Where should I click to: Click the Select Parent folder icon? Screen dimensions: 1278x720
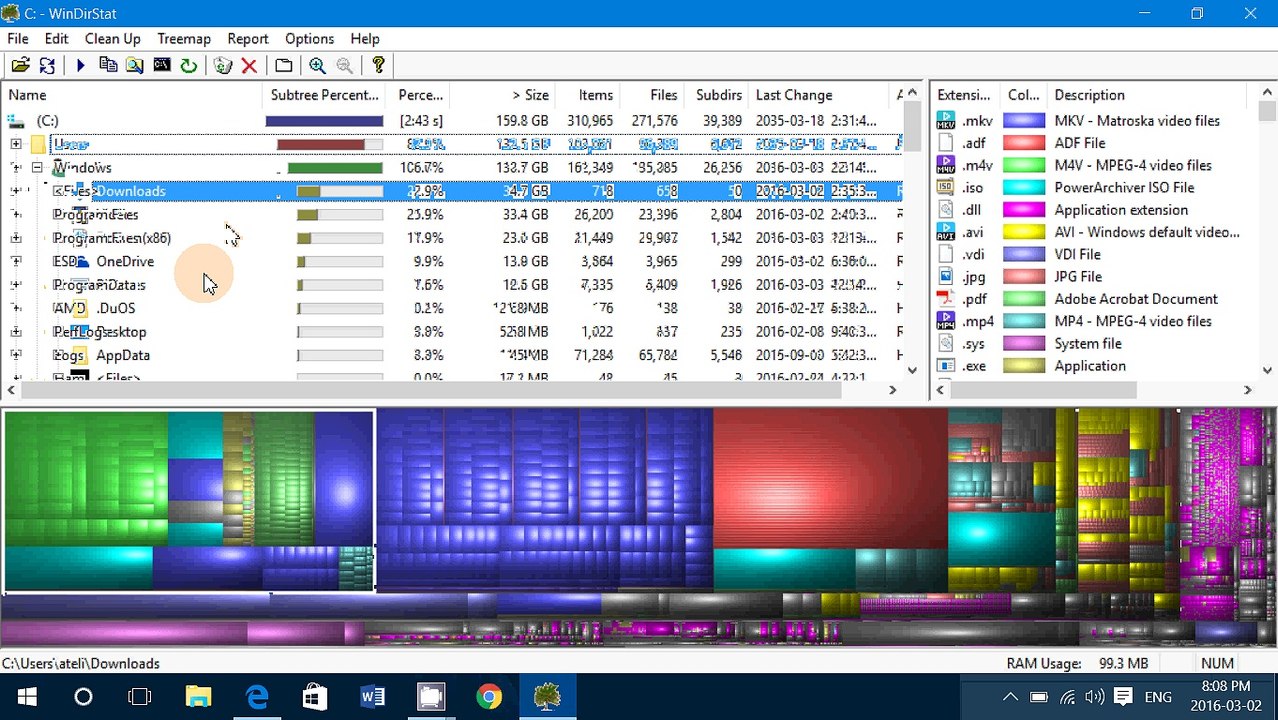(284, 65)
